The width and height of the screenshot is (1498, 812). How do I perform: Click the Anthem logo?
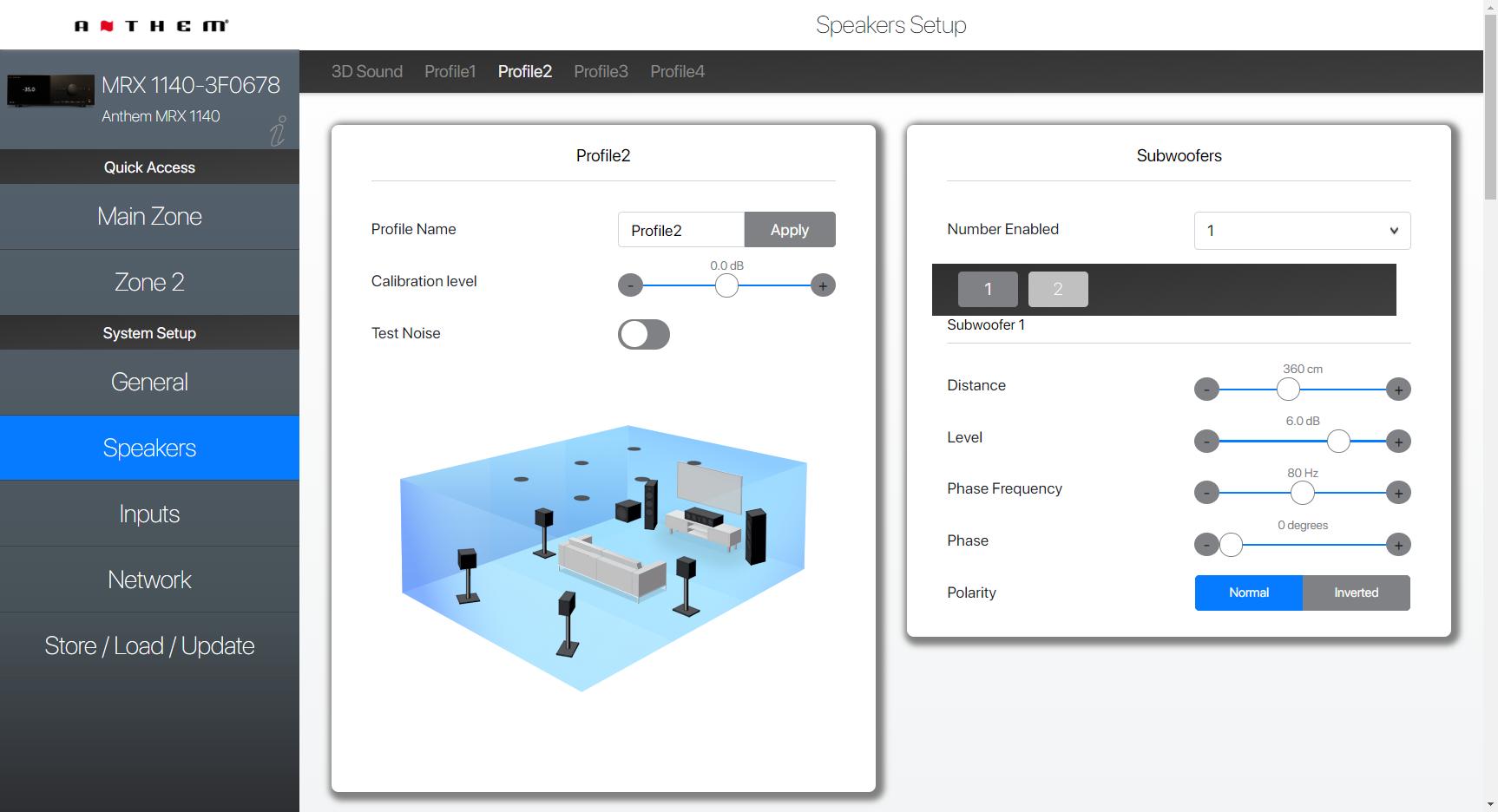point(151,26)
